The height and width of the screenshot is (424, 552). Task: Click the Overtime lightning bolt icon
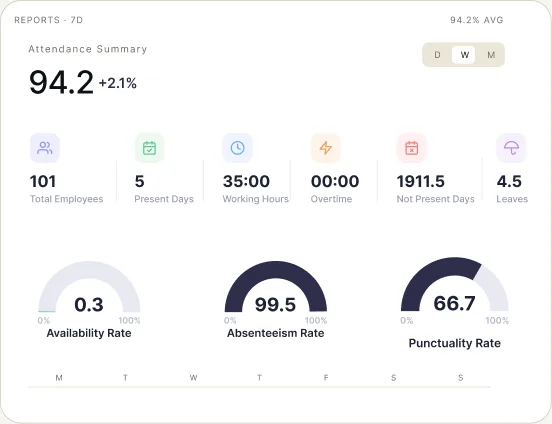coord(326,148)
